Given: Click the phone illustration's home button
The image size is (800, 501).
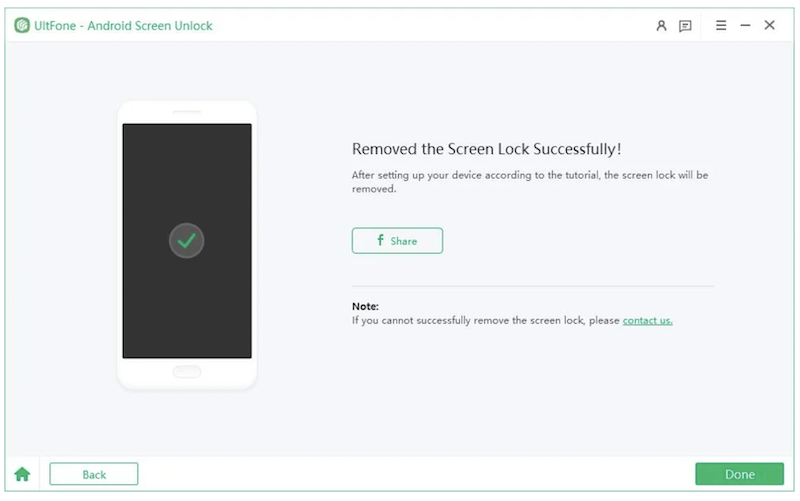Looking at the screenshot, I should (187, 372).
